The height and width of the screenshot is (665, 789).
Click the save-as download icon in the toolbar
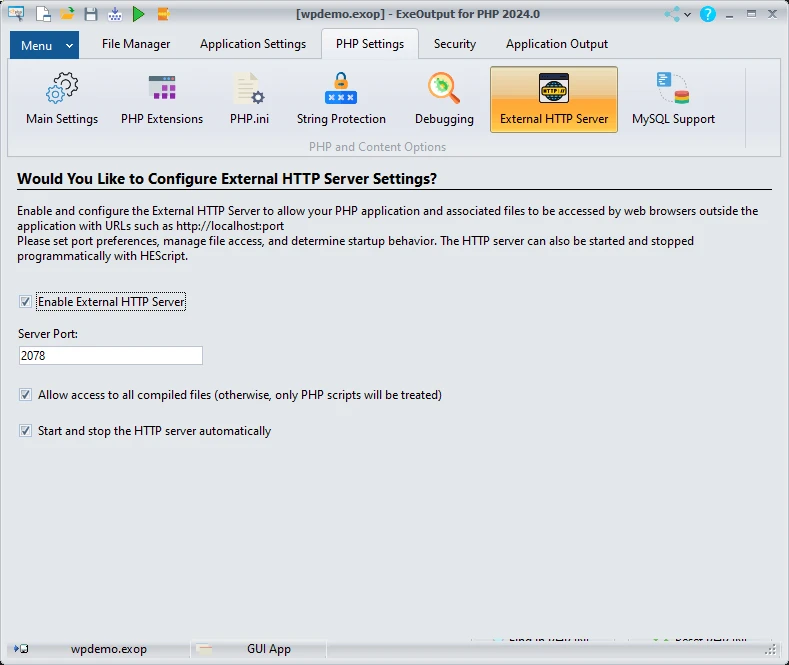pyautogui.click(x=115, y=14)
